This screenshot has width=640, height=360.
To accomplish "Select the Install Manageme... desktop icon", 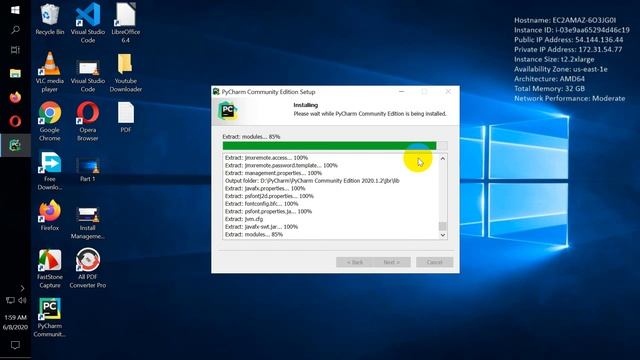I will coord(88,222).
